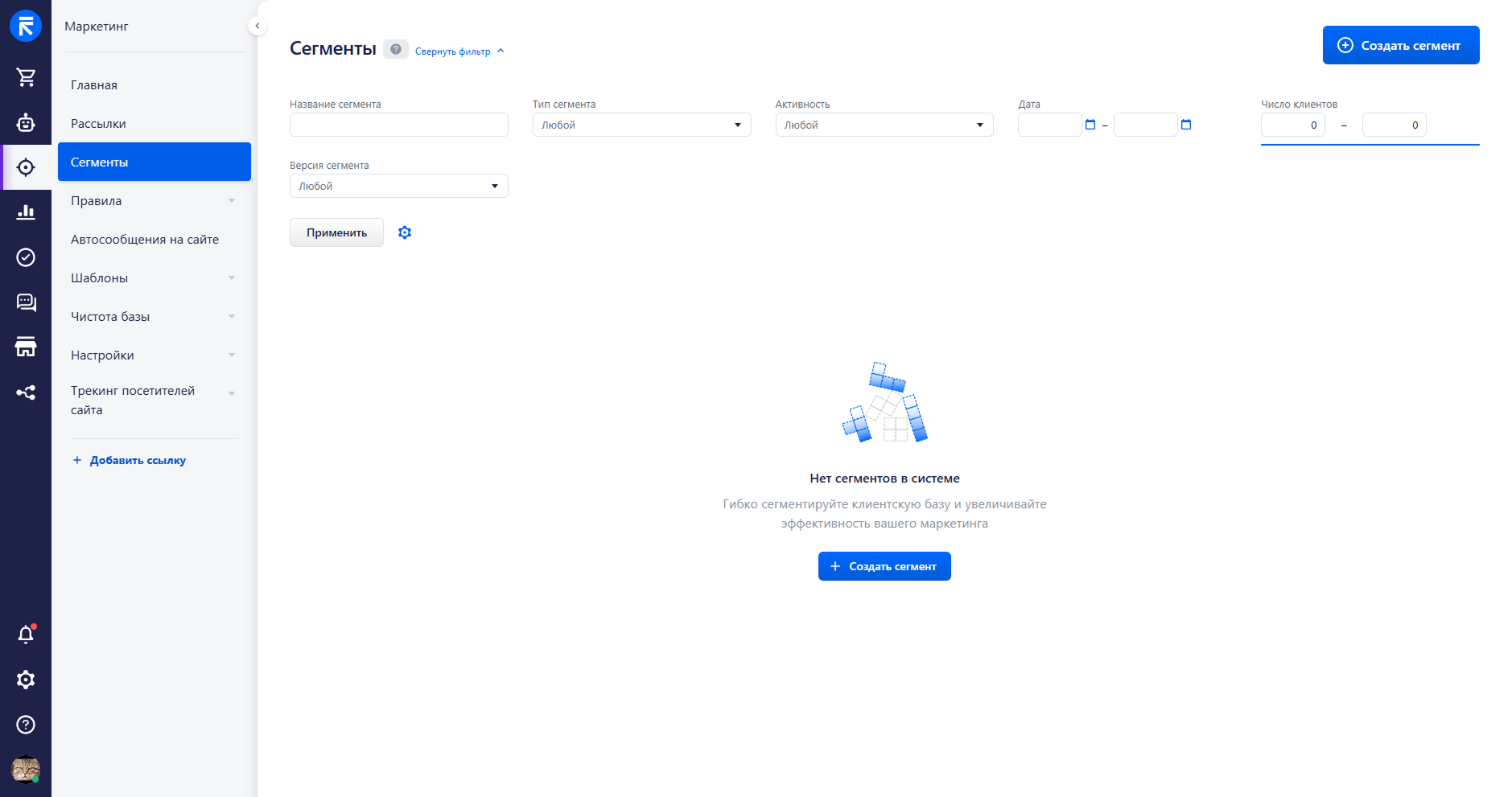Click the help question mark next to Сегменты

[x=395, y=49]
